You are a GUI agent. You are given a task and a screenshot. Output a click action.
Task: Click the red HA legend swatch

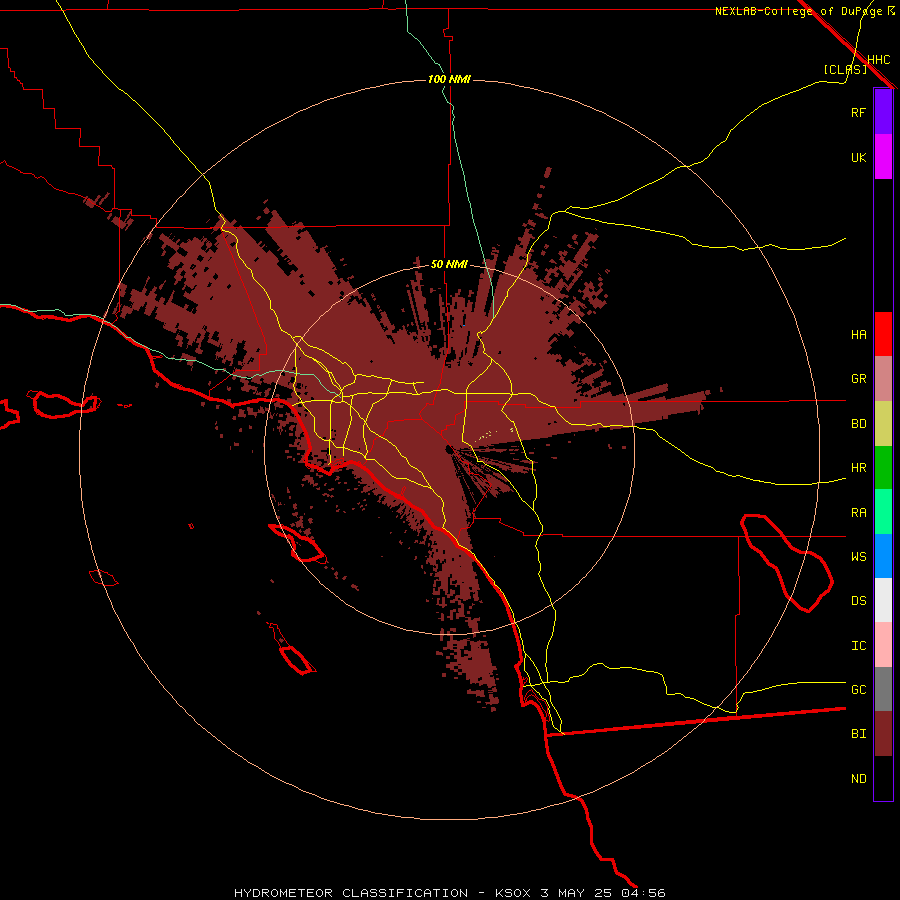click(883, 334)
